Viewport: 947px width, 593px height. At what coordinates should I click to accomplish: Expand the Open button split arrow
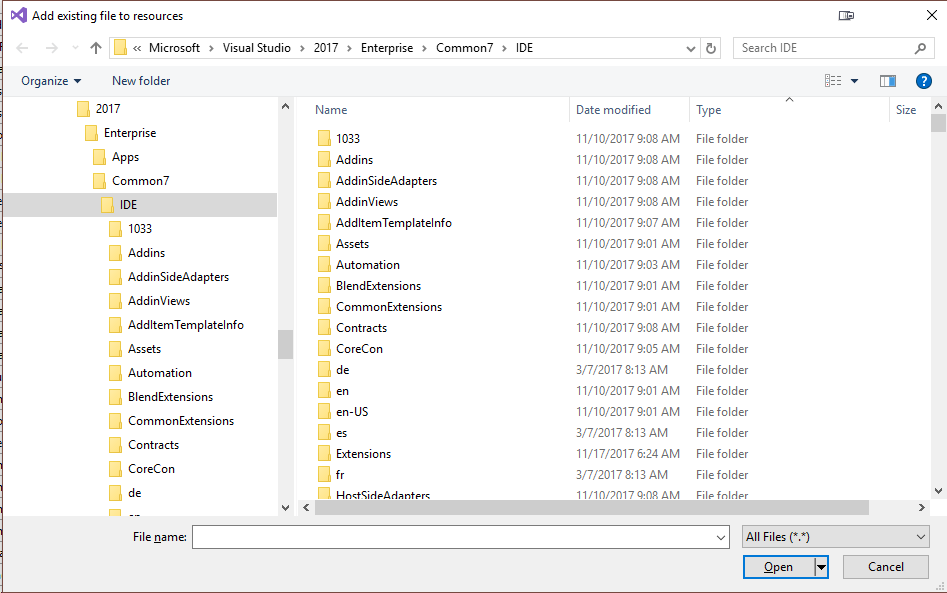click(x=821, y=567)
